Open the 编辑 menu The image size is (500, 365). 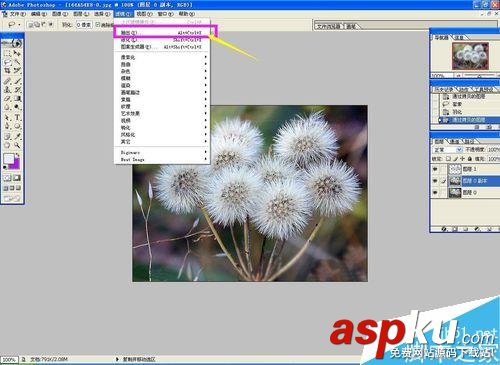coord(39,14)
